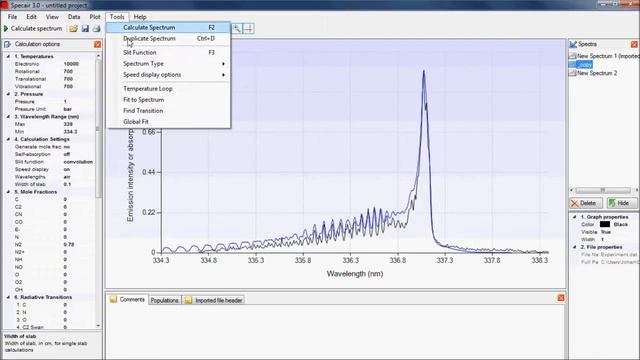This screenshot has height=360, width=640.
Task: Close the Spectra panel
Action: (634, 44)
